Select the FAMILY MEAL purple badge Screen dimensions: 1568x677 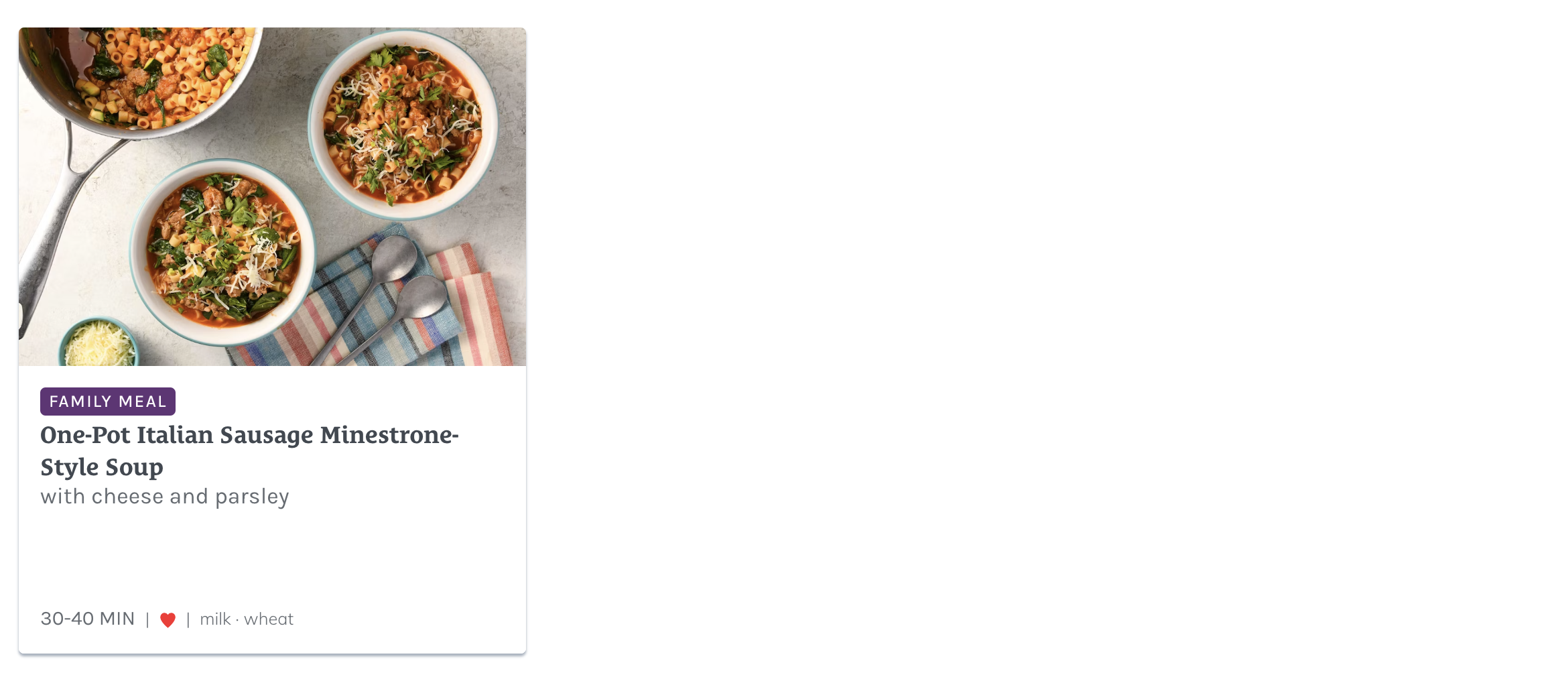tap(108, 402)
